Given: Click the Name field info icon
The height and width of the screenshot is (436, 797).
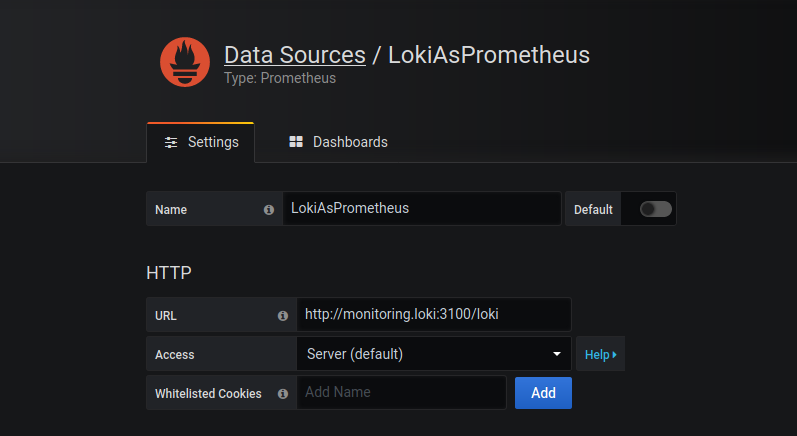Looking at the screenshot, I should [268, 210].
